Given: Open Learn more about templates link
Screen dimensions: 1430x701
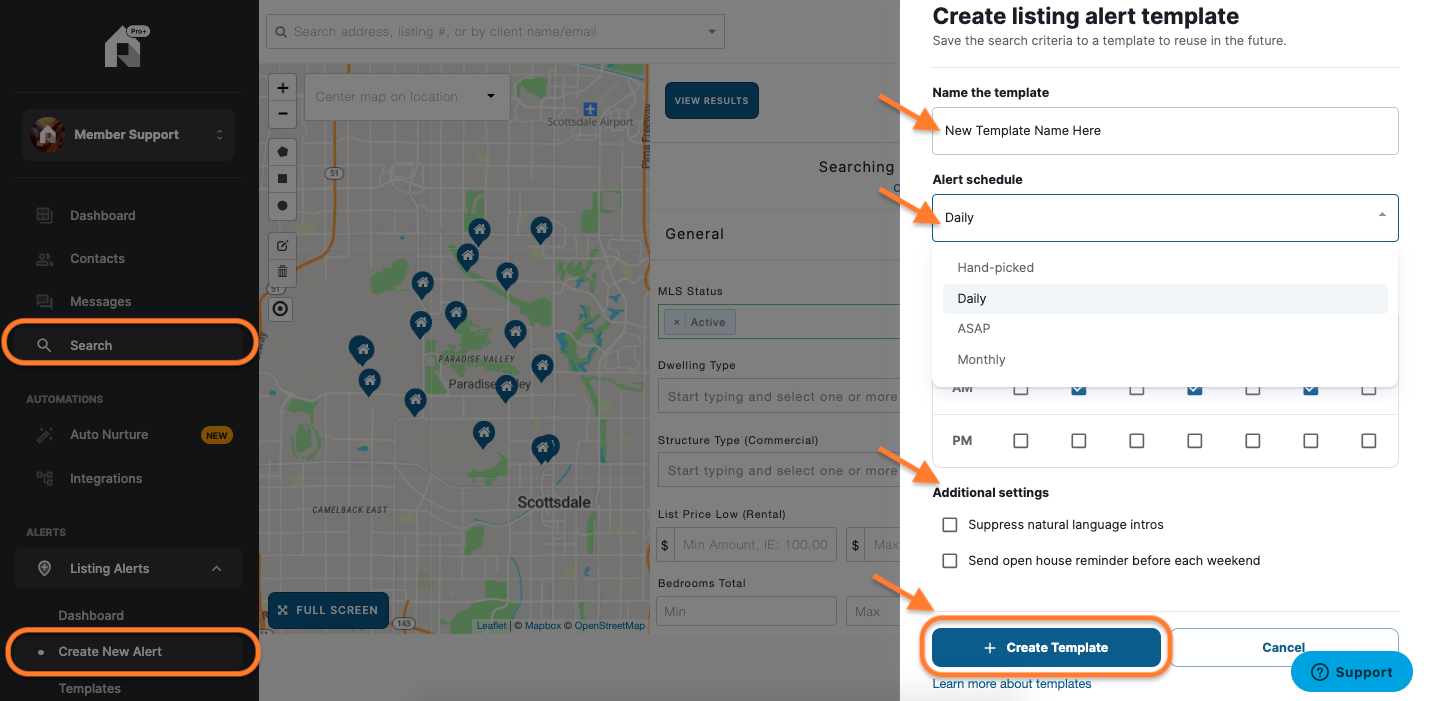Looking at the screenshot, I should (x=1012, y=684).
